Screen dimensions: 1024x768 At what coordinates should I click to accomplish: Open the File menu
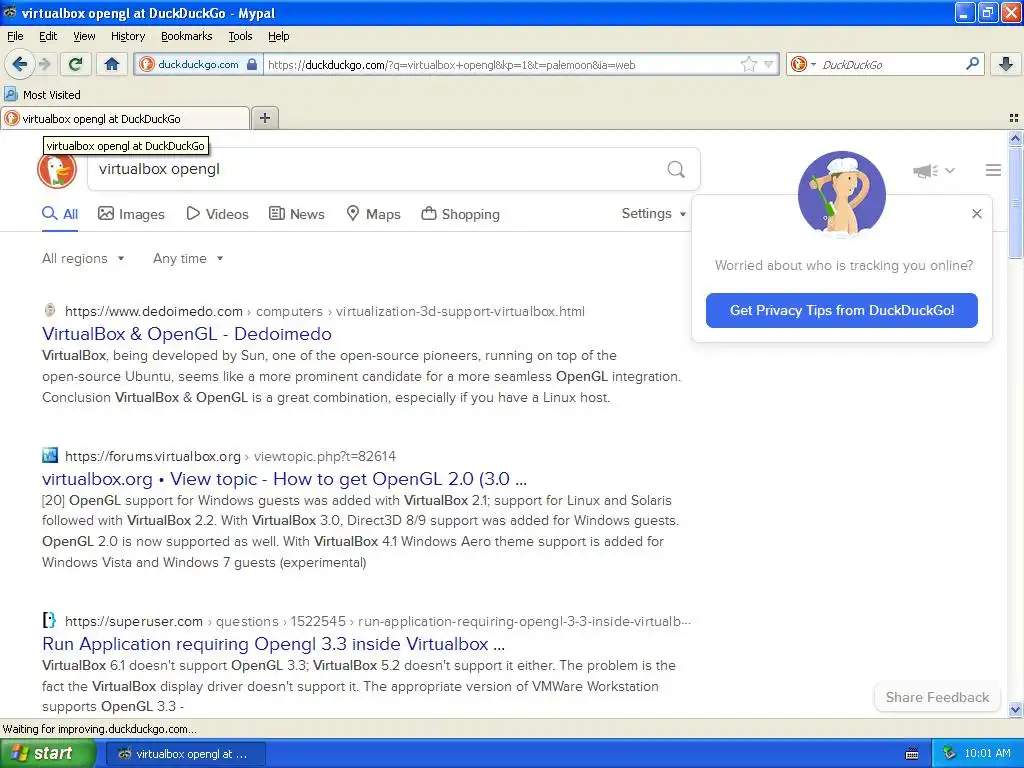[15, 36]
